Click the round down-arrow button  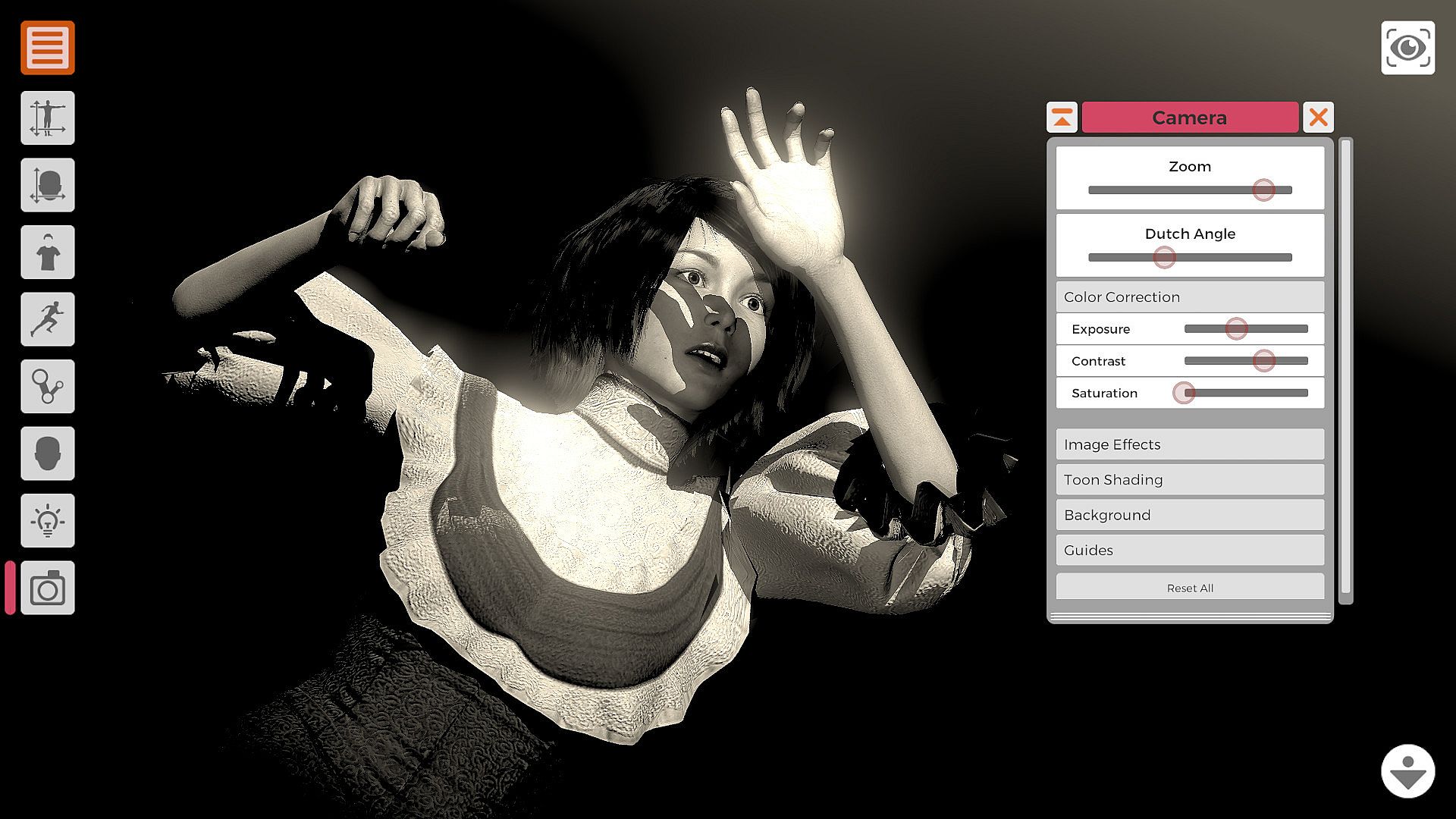pos(1407,771)
